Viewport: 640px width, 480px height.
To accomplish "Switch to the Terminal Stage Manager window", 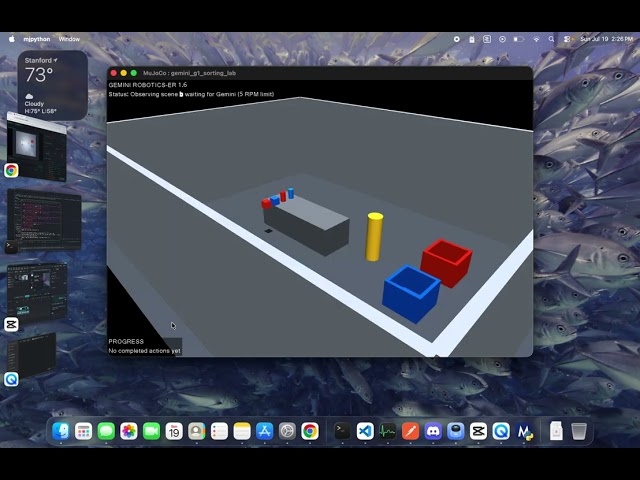I will (x=44, y=220).
